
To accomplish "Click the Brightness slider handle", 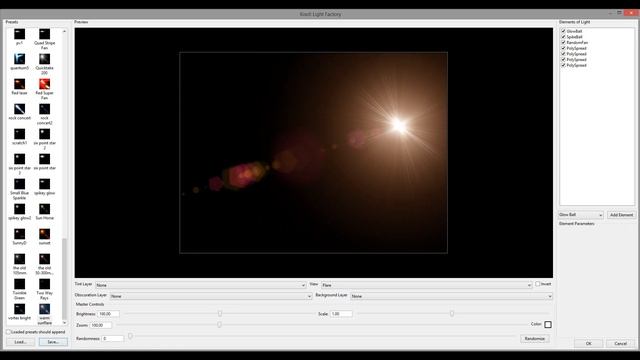I will pos(220,313).
